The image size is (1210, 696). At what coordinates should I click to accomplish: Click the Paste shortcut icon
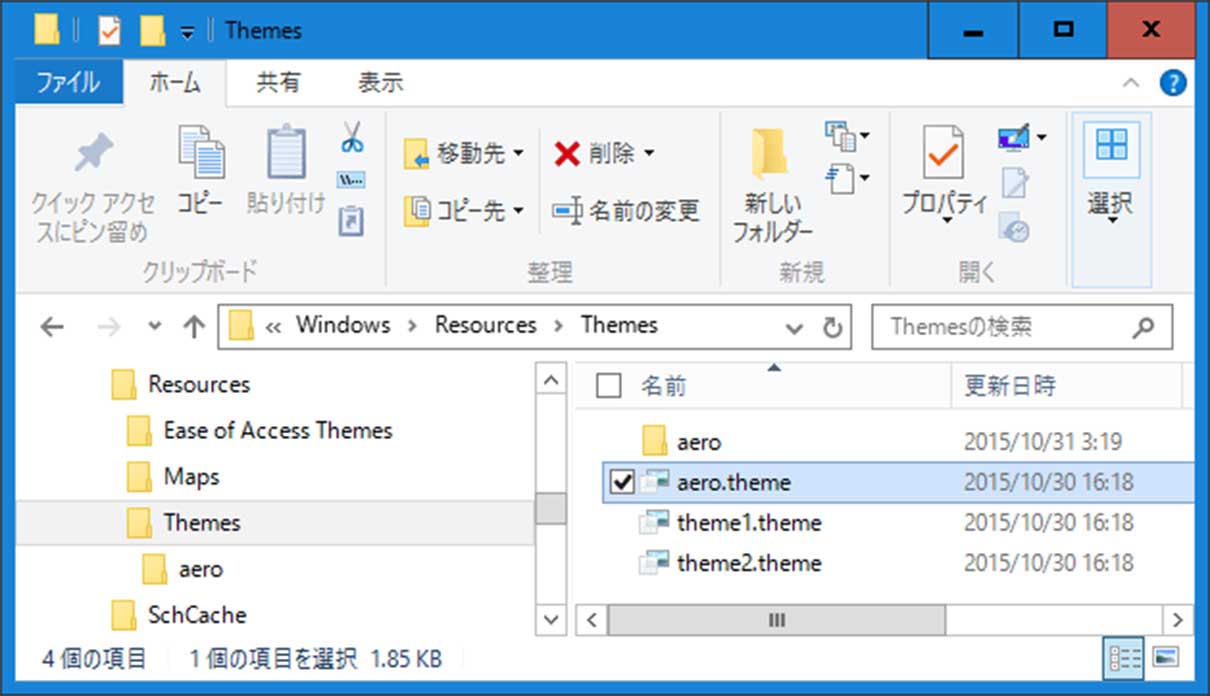[x=352, y=220]
